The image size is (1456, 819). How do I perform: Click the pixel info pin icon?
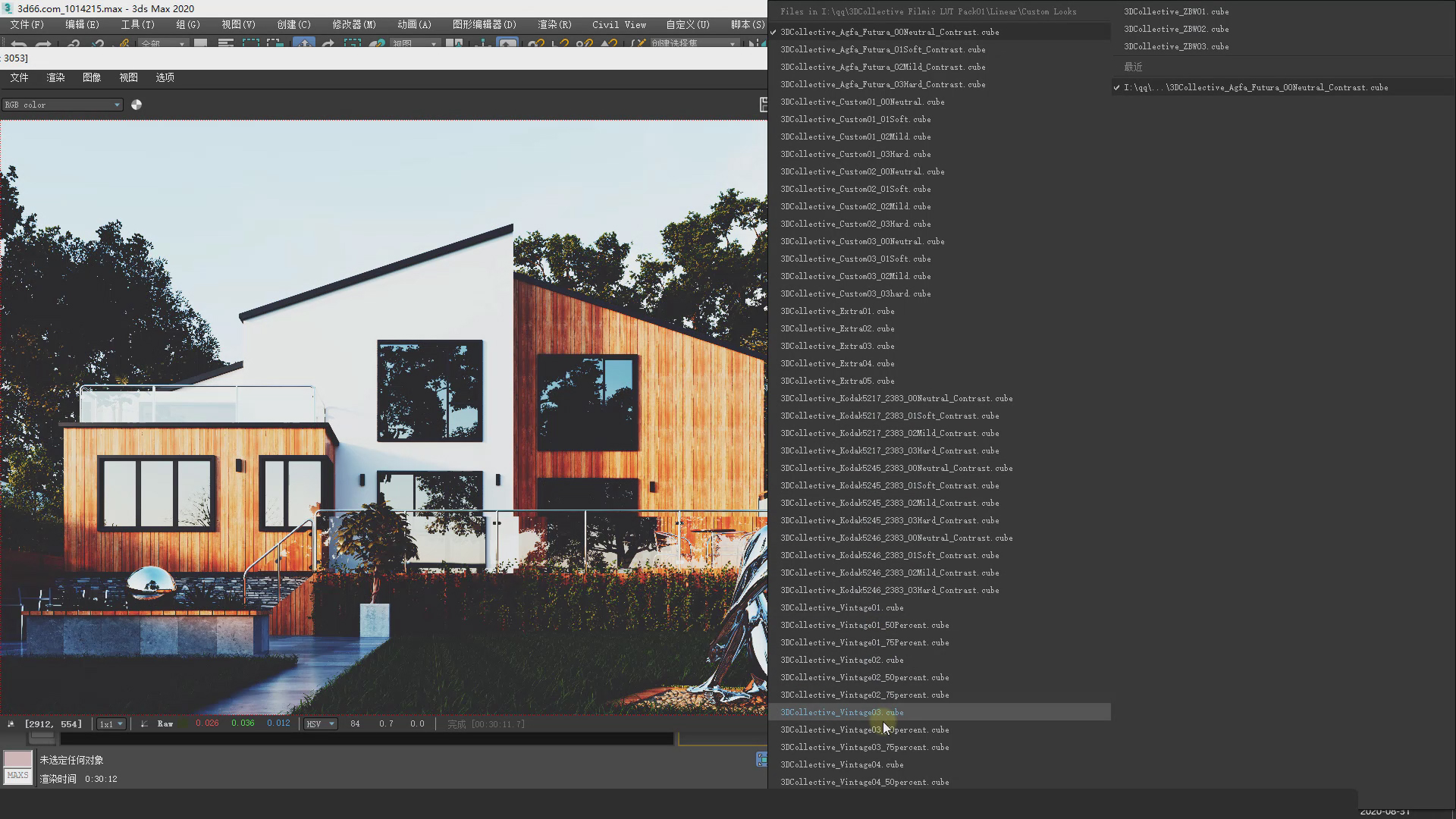pyautogui.click(x=11, y=723)
